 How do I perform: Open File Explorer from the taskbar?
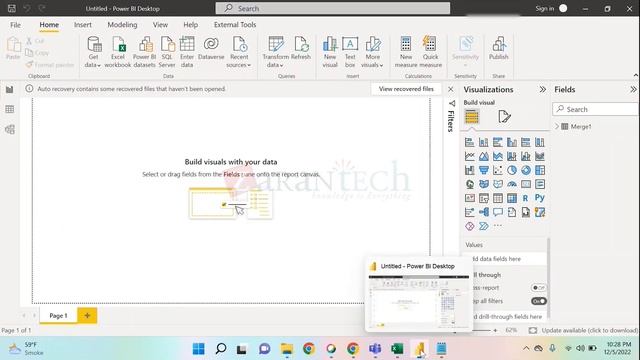tap(287, 349)
